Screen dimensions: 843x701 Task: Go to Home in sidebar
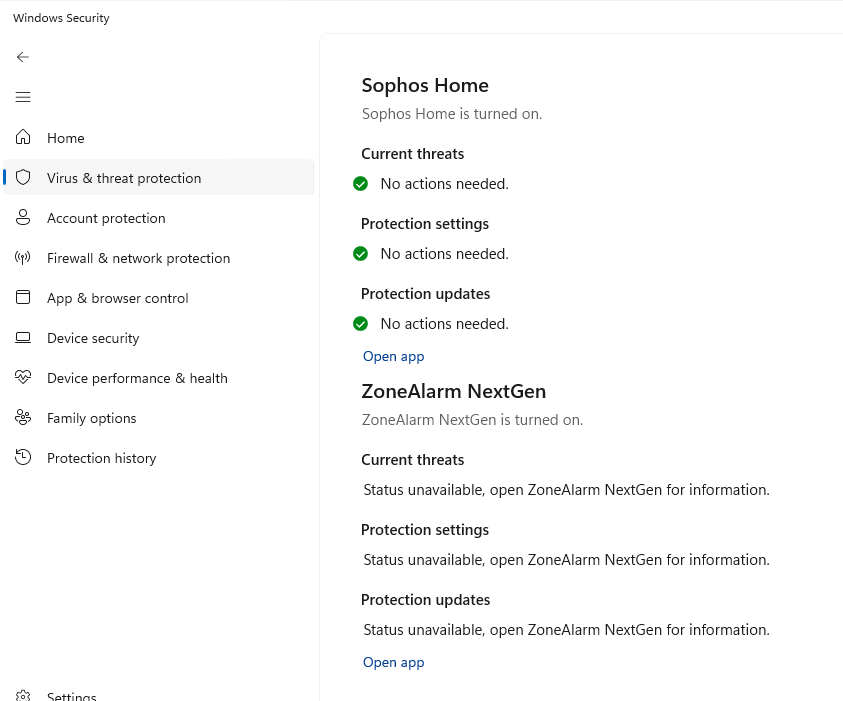click(159, 138)
